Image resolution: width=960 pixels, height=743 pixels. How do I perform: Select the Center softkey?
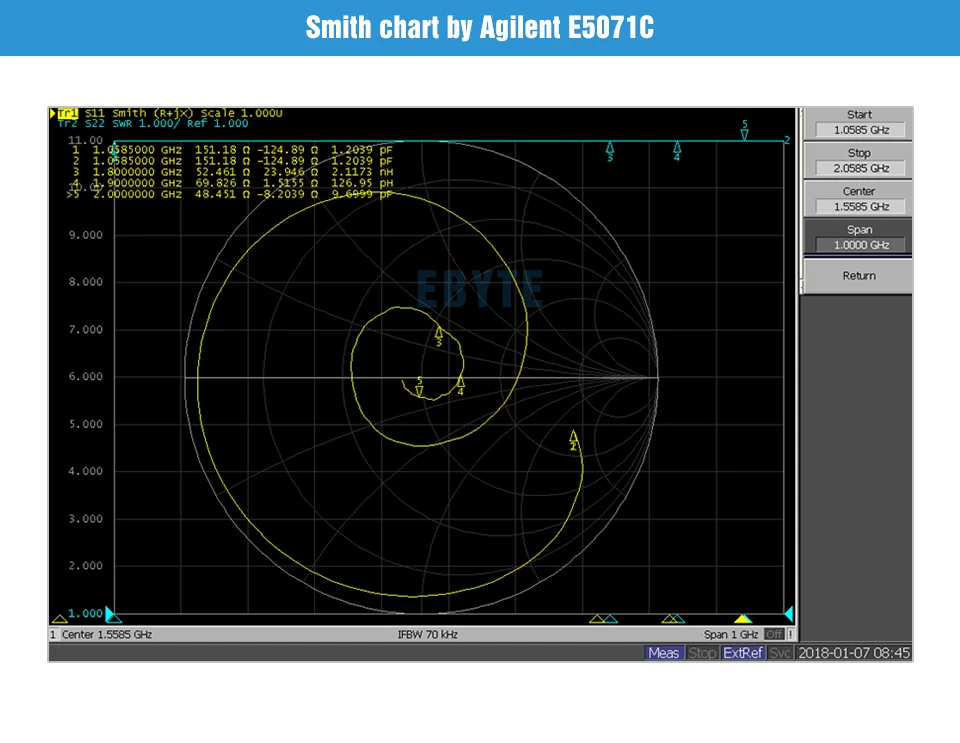pos(858,200)
